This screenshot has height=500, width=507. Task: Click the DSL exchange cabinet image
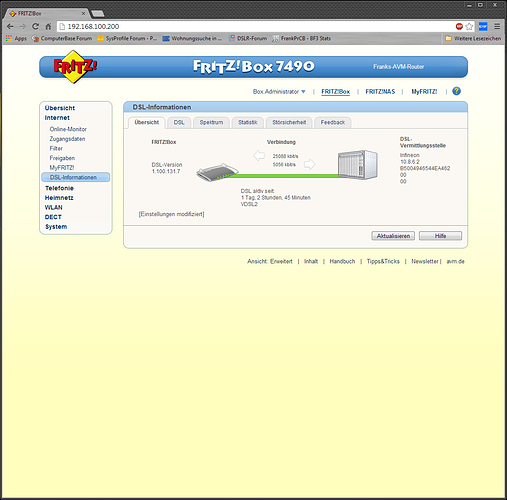(357, 165)
